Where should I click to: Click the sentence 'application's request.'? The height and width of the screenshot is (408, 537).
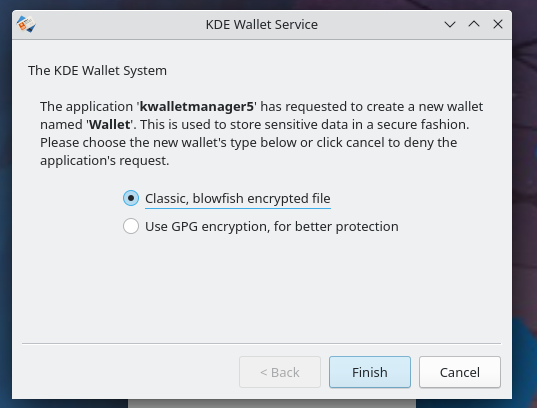pos(104,160)
